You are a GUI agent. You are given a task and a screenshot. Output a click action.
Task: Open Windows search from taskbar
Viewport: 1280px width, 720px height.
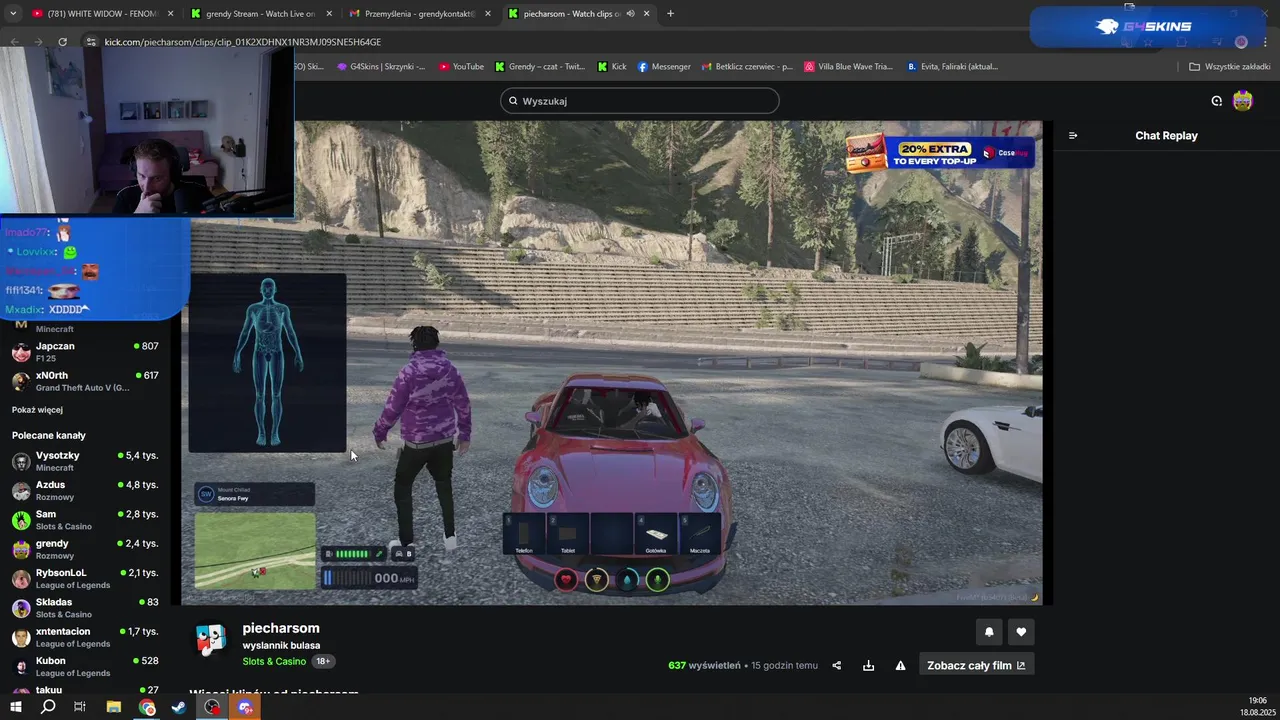48,707
